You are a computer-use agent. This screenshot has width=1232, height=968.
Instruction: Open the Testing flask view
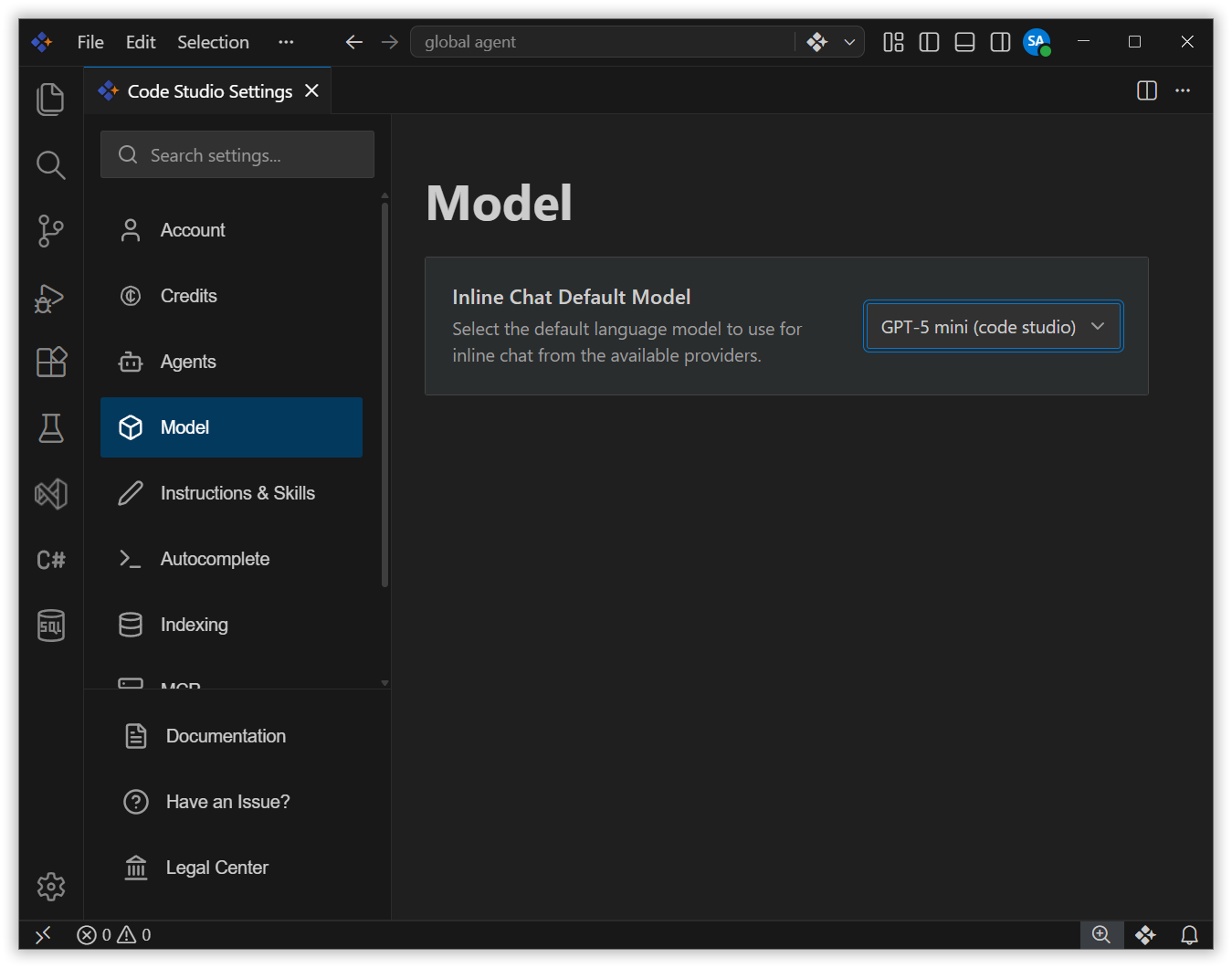51,428
